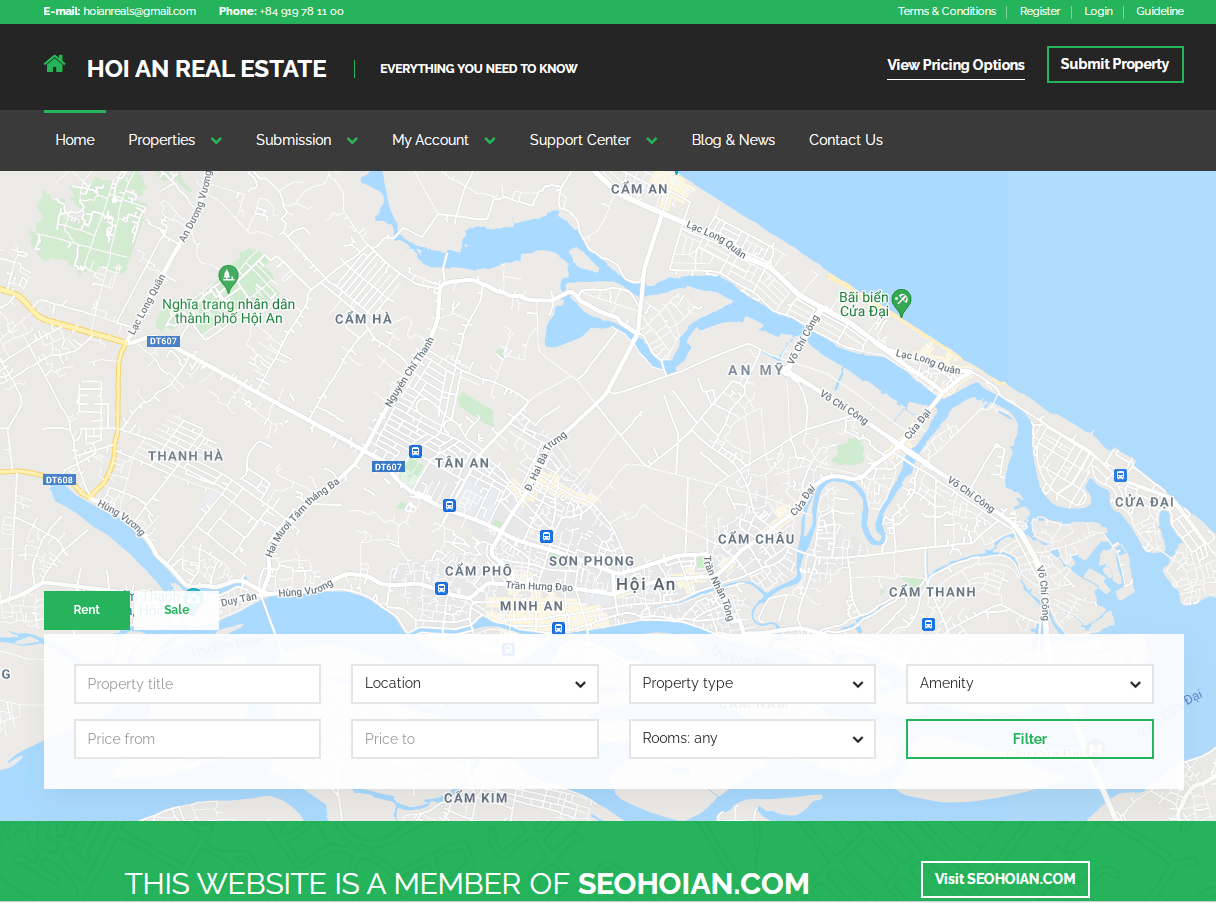Click the Submit Property button
The image size is (1216, 903).
point(1115,64)
